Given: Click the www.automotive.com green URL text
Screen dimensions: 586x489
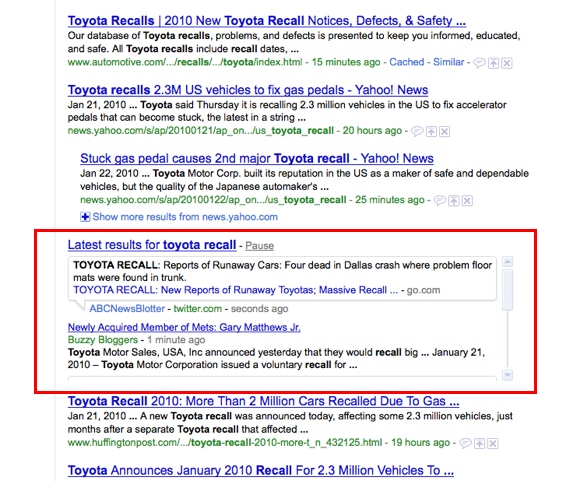Looking at the screenshot, I should [x=185, y=62].
